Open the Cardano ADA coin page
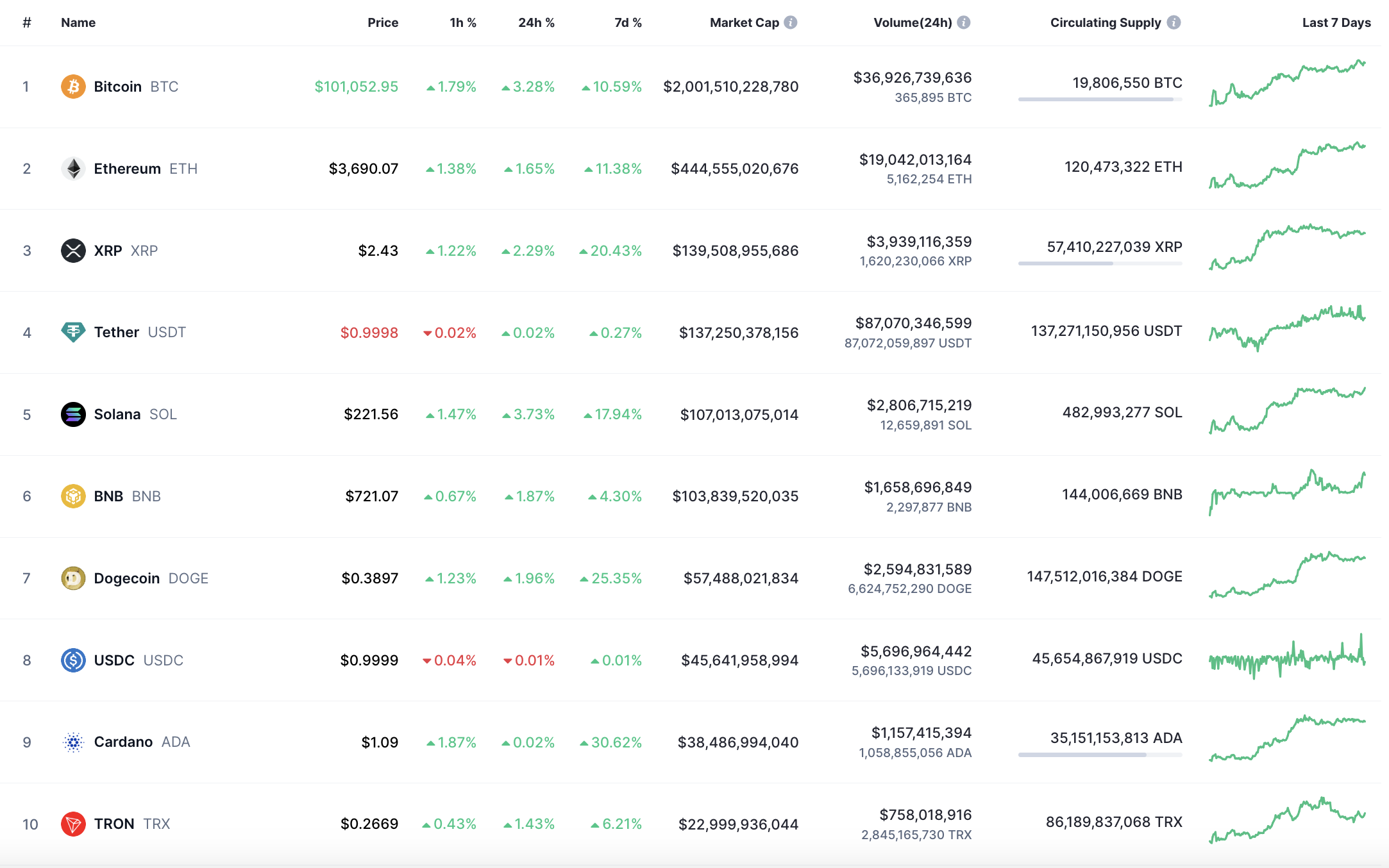The height and width of the screenshot is (868, 1389). click(123, 742)
